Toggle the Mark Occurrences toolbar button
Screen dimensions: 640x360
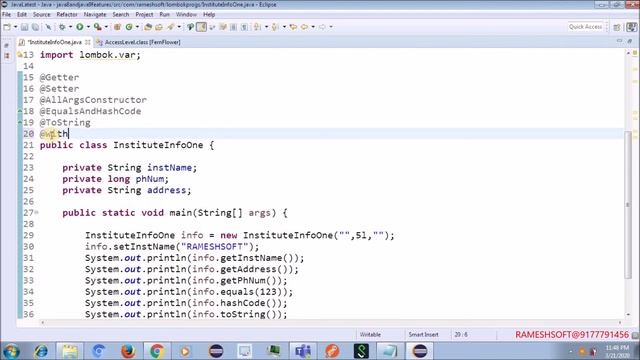pyautogui.click(x=201, y=27)
